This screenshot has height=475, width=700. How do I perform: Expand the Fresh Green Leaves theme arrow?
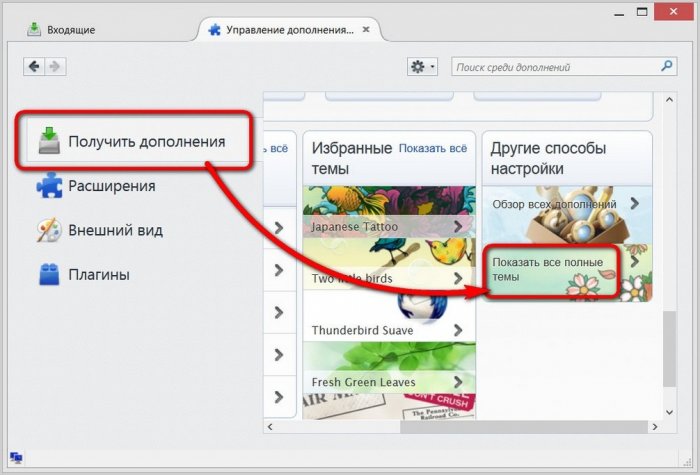458,381
